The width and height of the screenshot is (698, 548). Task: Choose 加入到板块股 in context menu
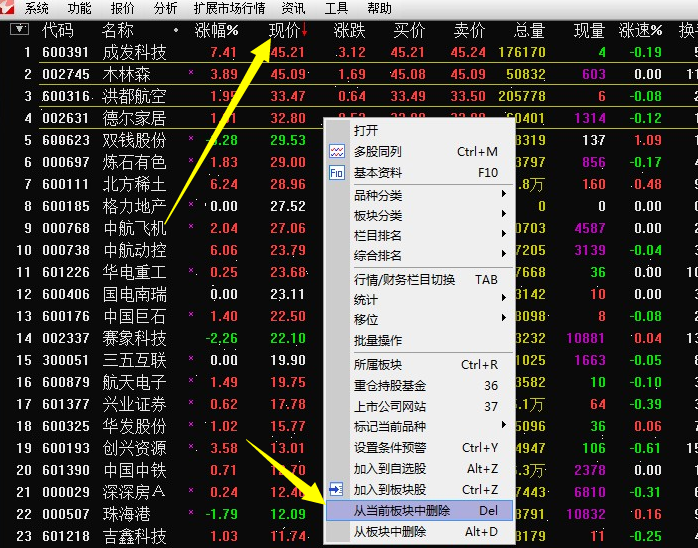coord(419,489)
